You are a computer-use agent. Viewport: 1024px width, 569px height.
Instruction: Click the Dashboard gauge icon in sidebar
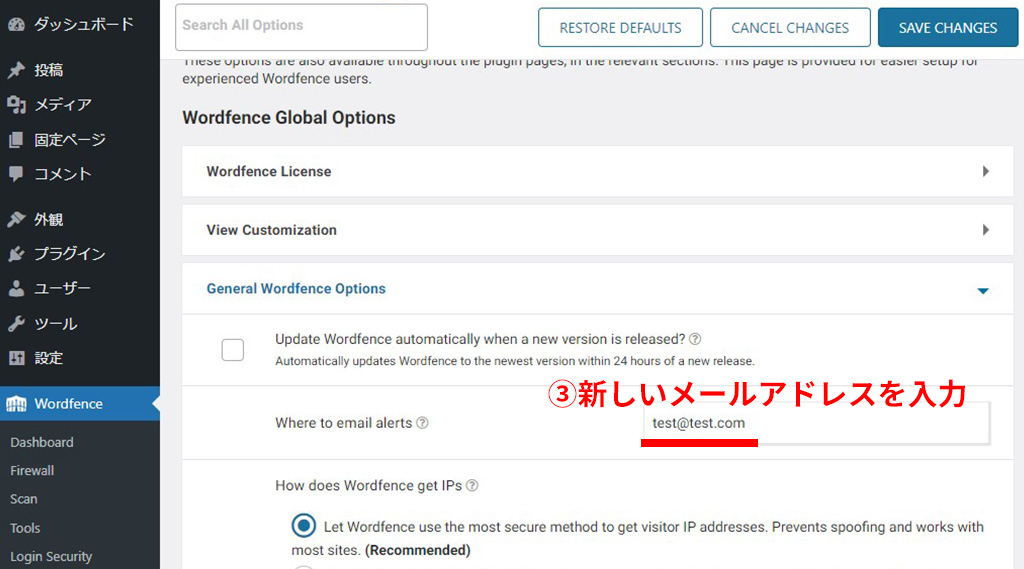click(16, 25)
